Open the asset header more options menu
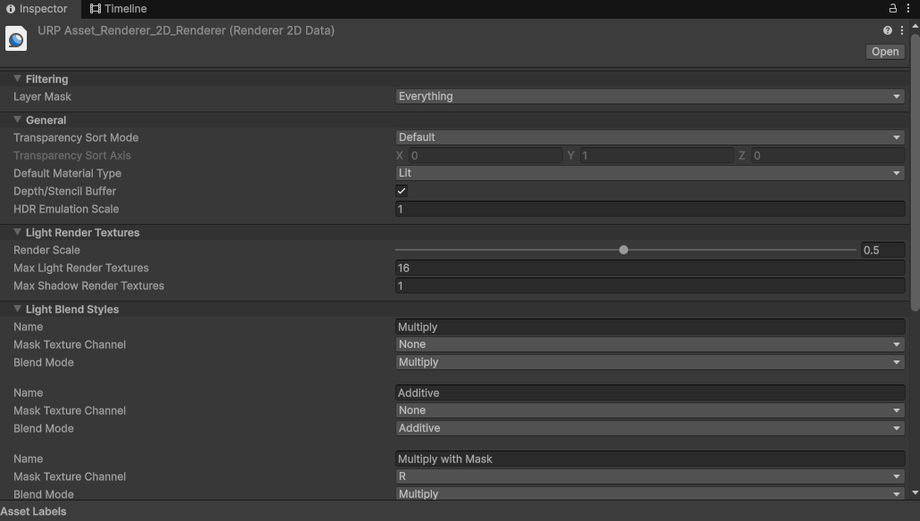This screenshot has height=521, width=920. pyautogui.click(x=902, y=31)
